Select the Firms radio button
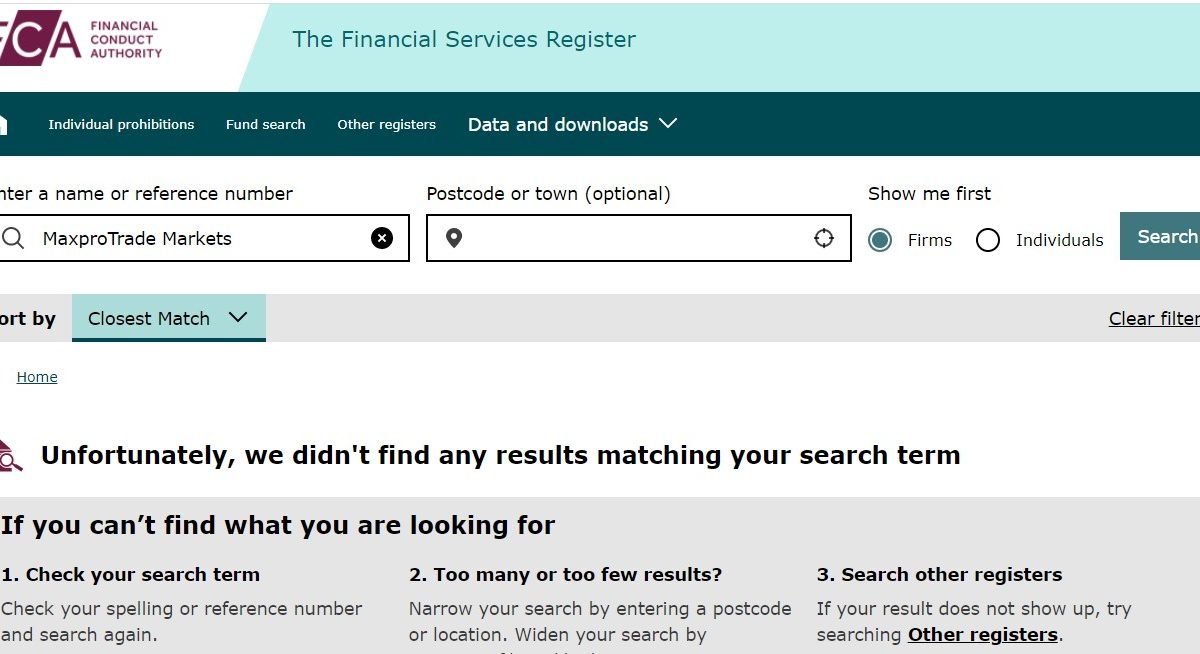 [880, 240]
